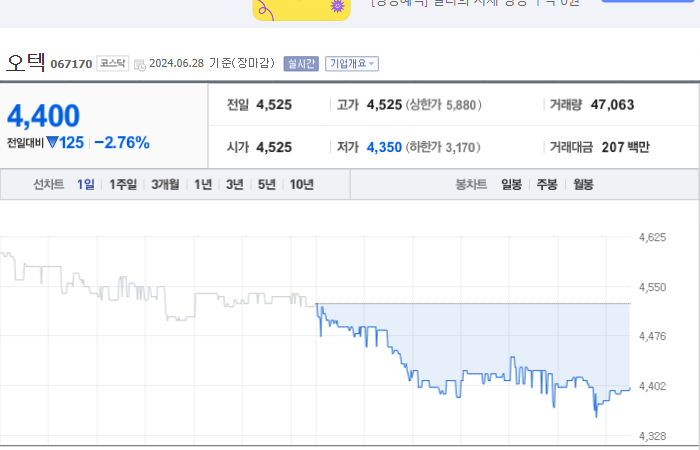Click the 상한가 5,880 text

click(x=444, y=105)
